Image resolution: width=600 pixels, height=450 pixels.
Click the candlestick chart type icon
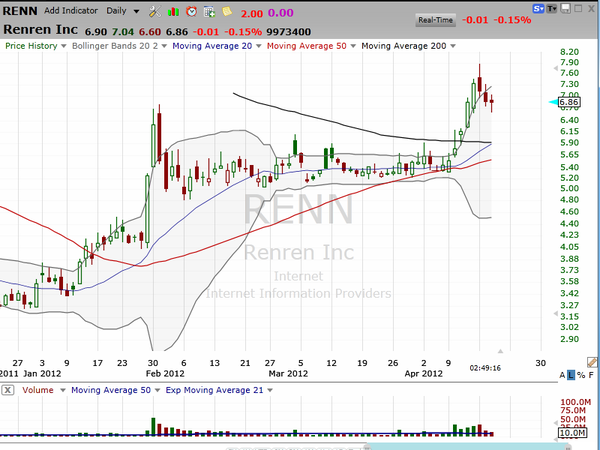[x=173, y=12]
